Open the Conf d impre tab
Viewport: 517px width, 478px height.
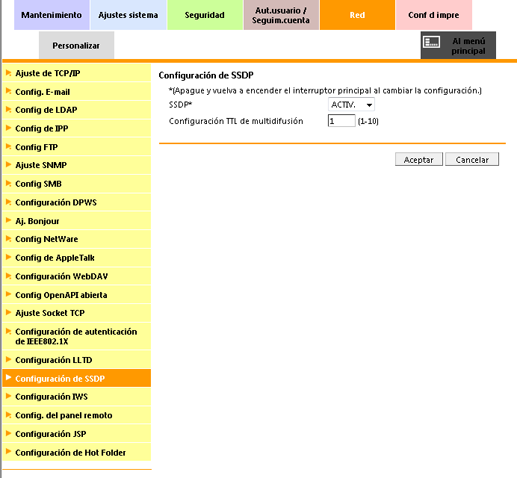(434, 15)
